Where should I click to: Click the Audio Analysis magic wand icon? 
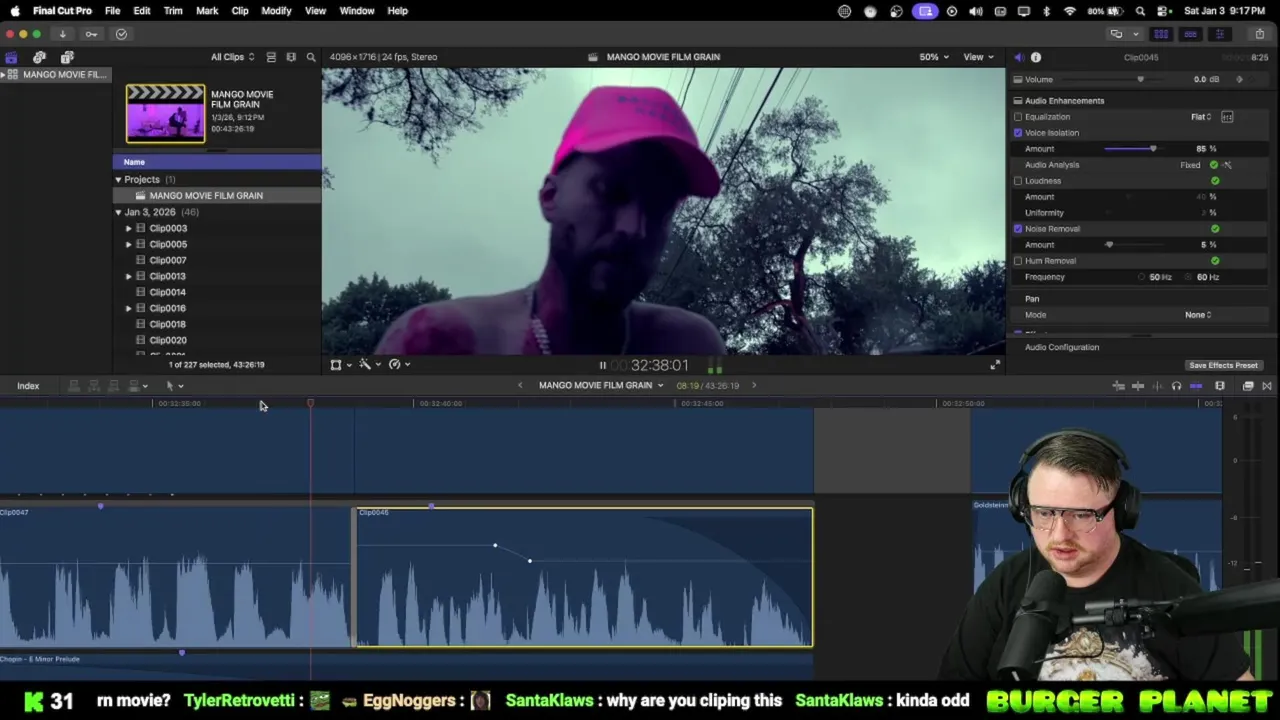(1227, 165)
